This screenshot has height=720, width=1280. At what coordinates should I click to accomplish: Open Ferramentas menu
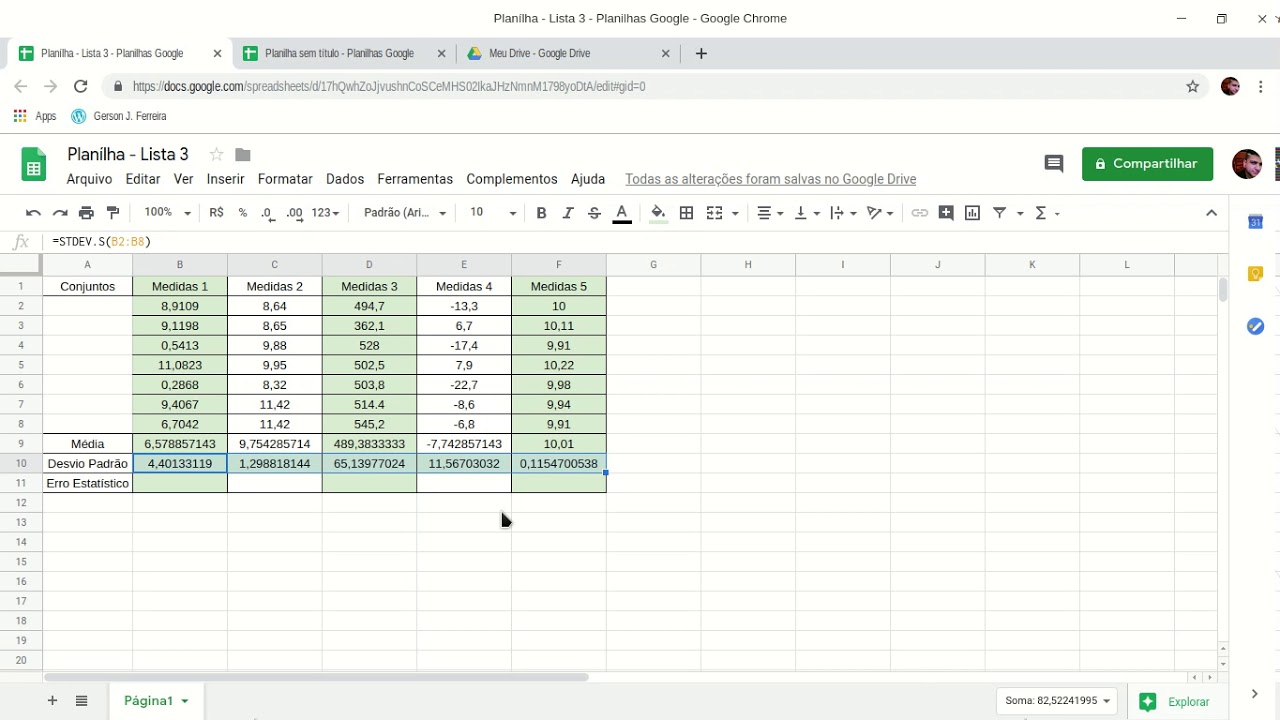click(x=415, y=179)
